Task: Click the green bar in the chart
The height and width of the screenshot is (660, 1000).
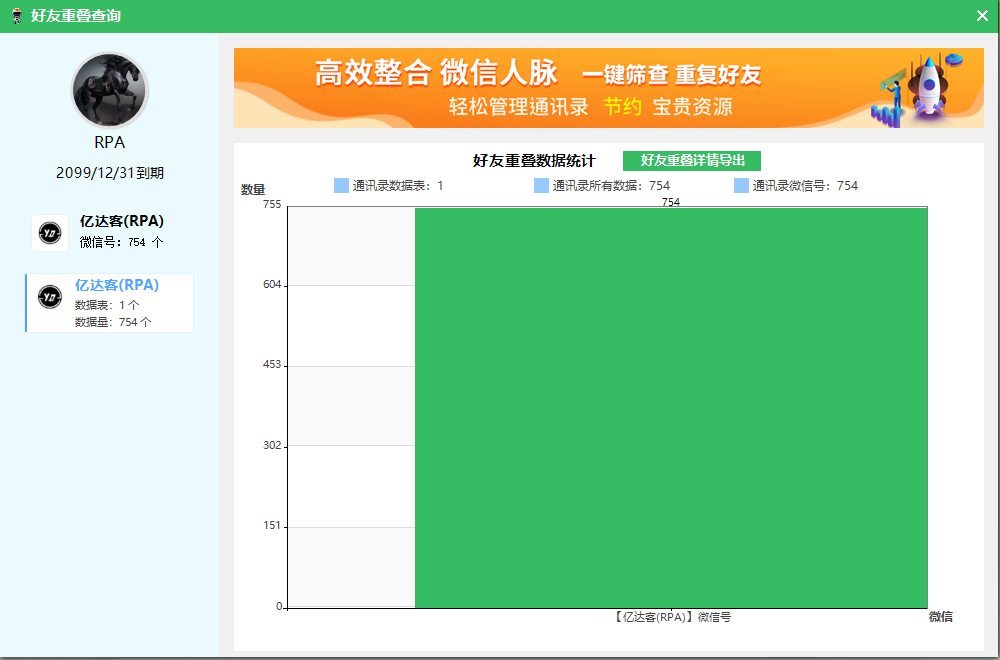Action: coord(671,408)
